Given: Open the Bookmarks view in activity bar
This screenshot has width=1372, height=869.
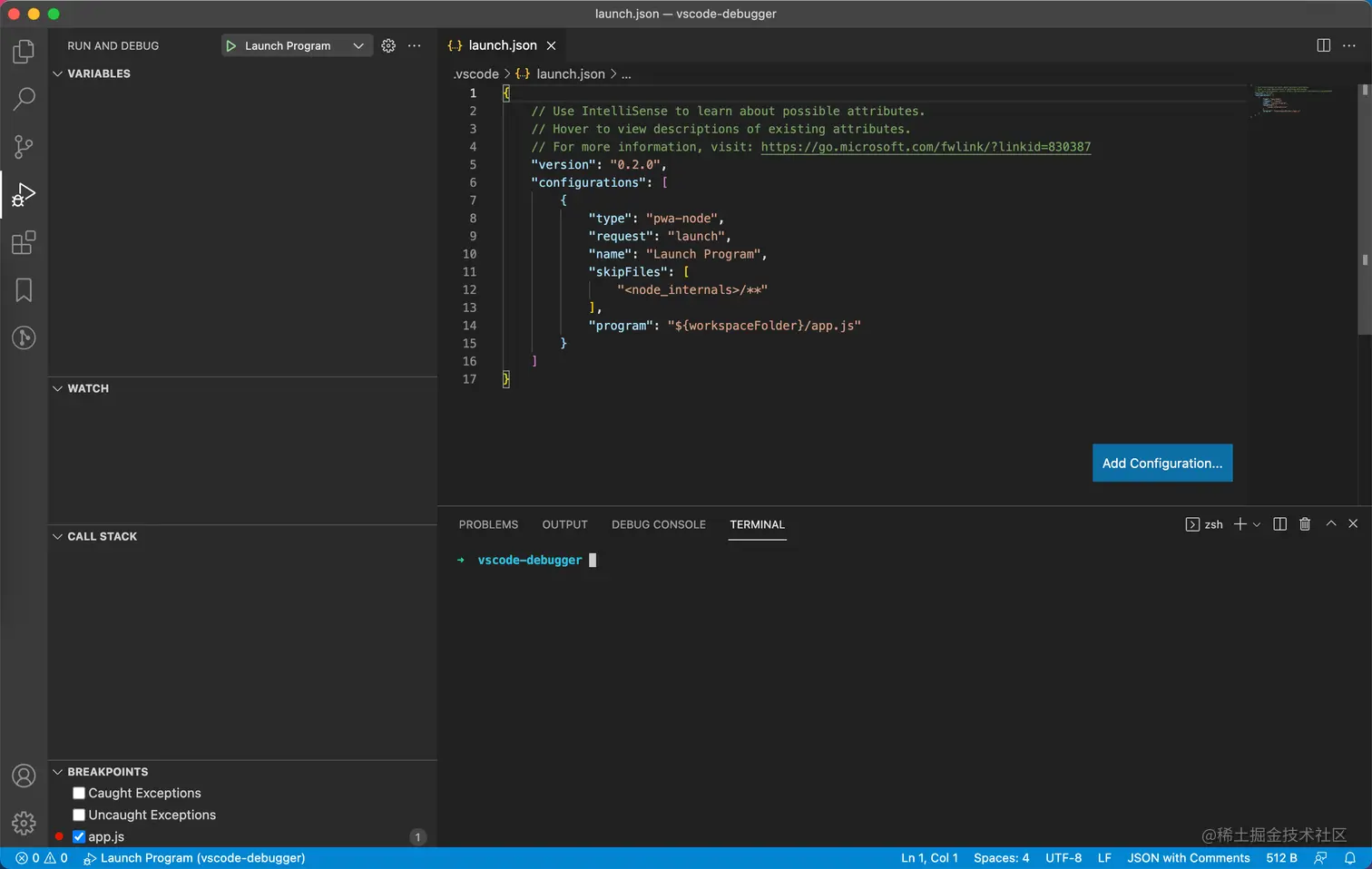Looking at the screenshot, I should point(24,290).
